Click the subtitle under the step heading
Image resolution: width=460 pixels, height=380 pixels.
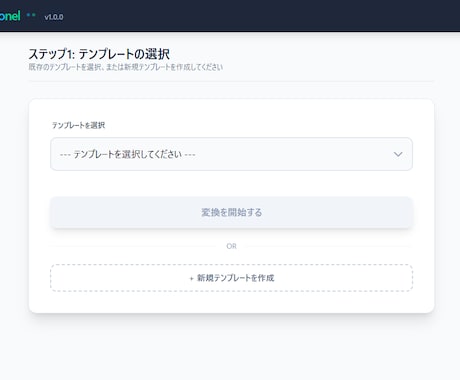click(126, 67)
